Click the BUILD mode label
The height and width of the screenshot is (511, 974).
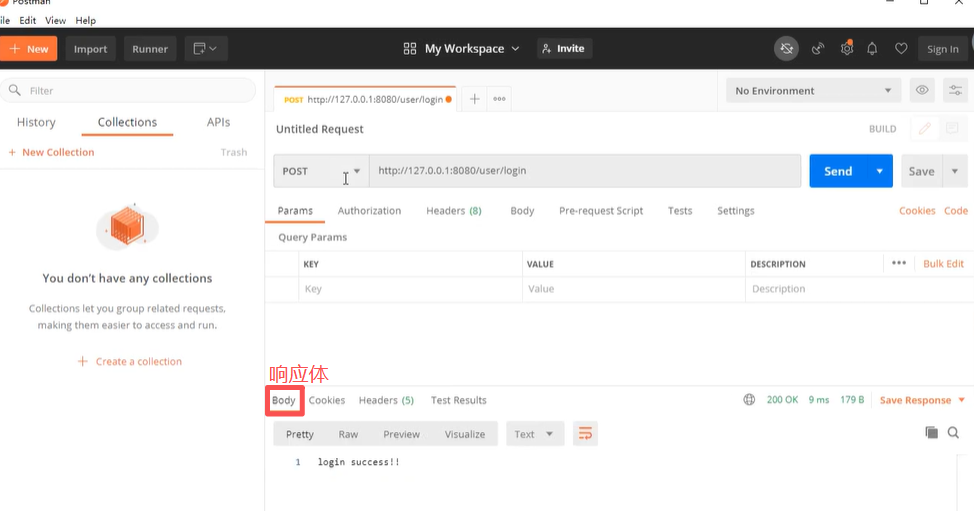click(883, 129)
